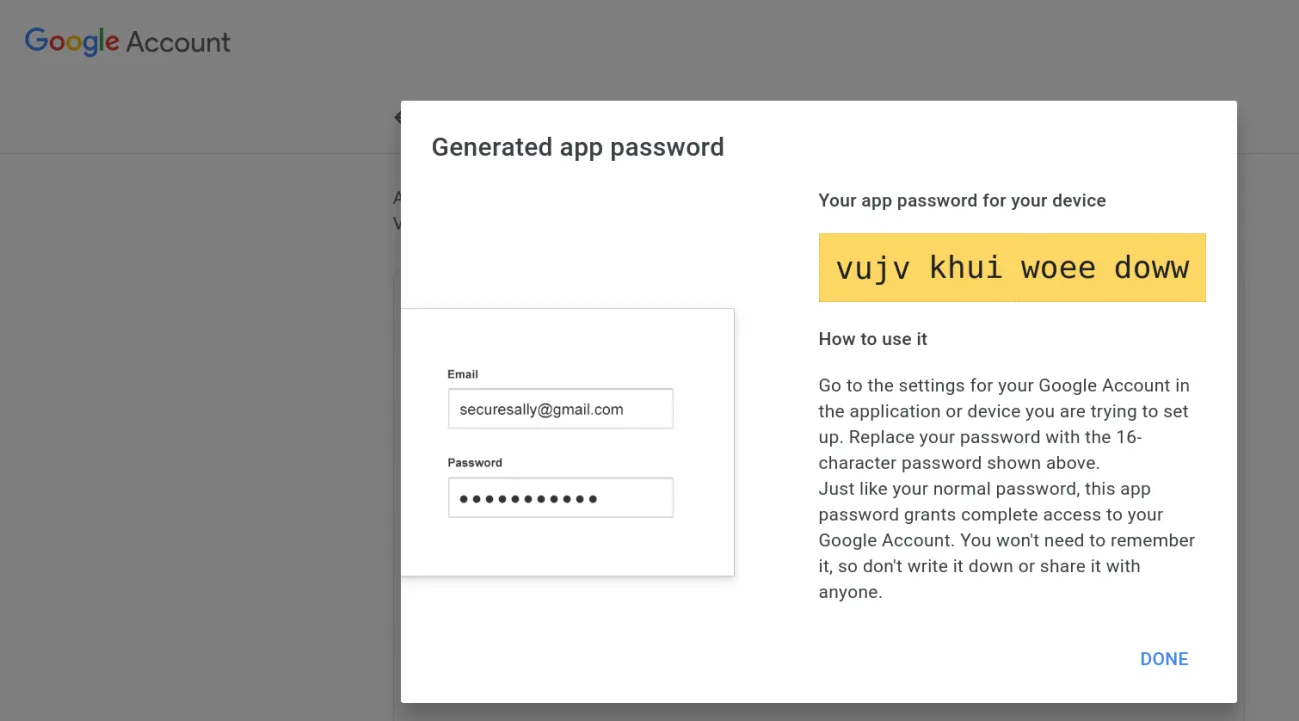Click the usage instructions paragraph
This screenshot has width=1299, height=721.
pos(1006,489)
